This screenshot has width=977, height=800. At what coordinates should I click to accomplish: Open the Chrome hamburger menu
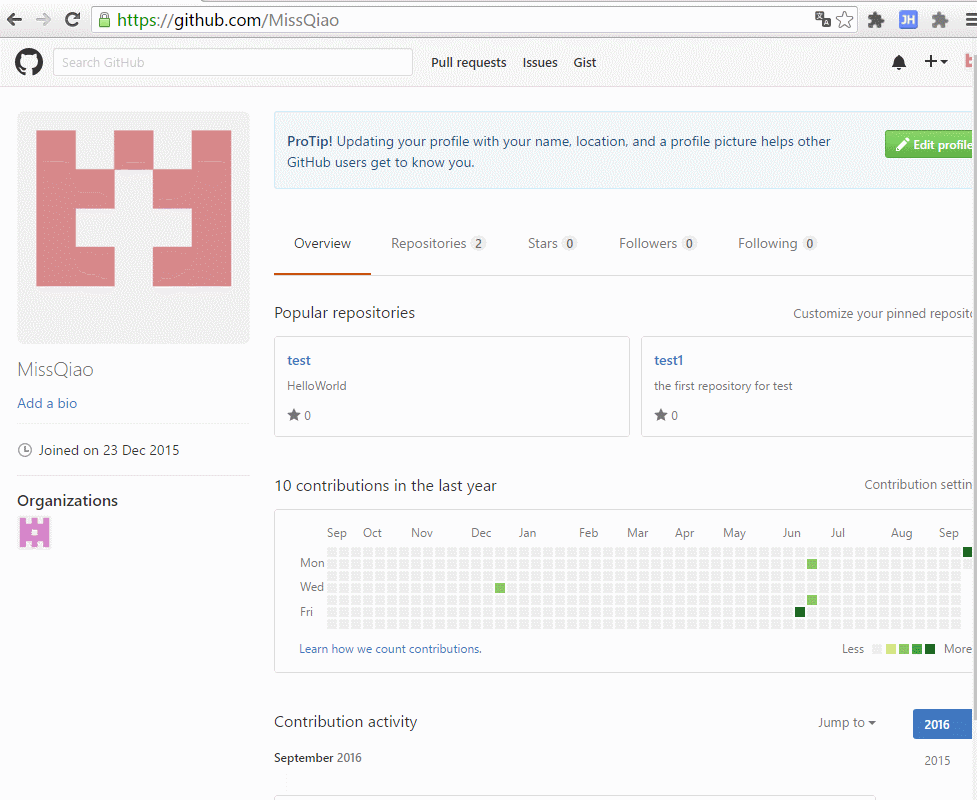(968, 20)
